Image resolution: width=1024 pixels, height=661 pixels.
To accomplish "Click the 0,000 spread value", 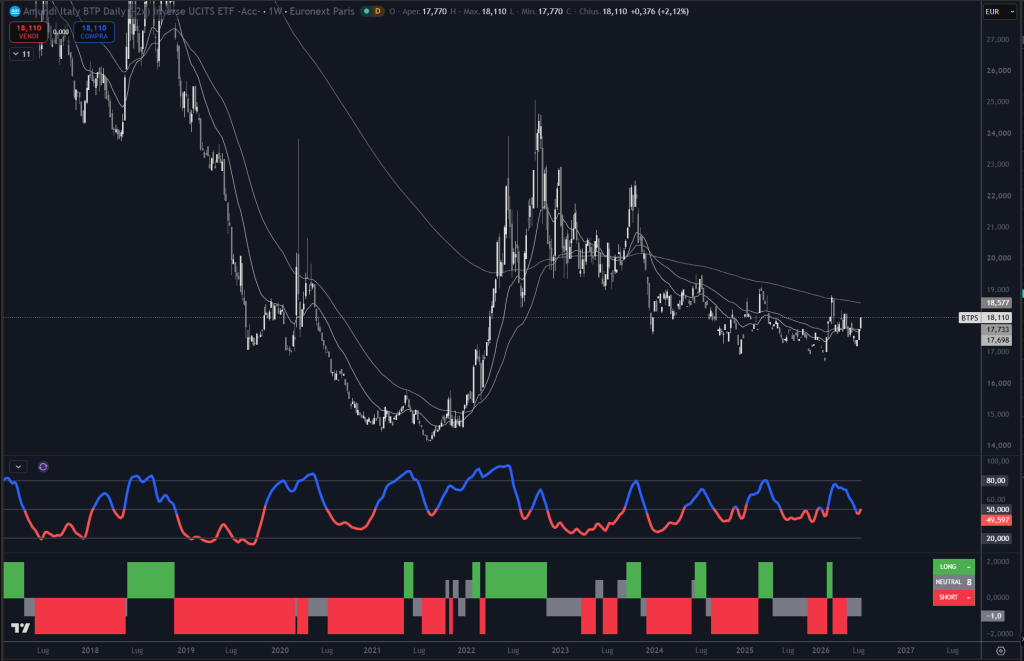I will click(x=61, y=32).
